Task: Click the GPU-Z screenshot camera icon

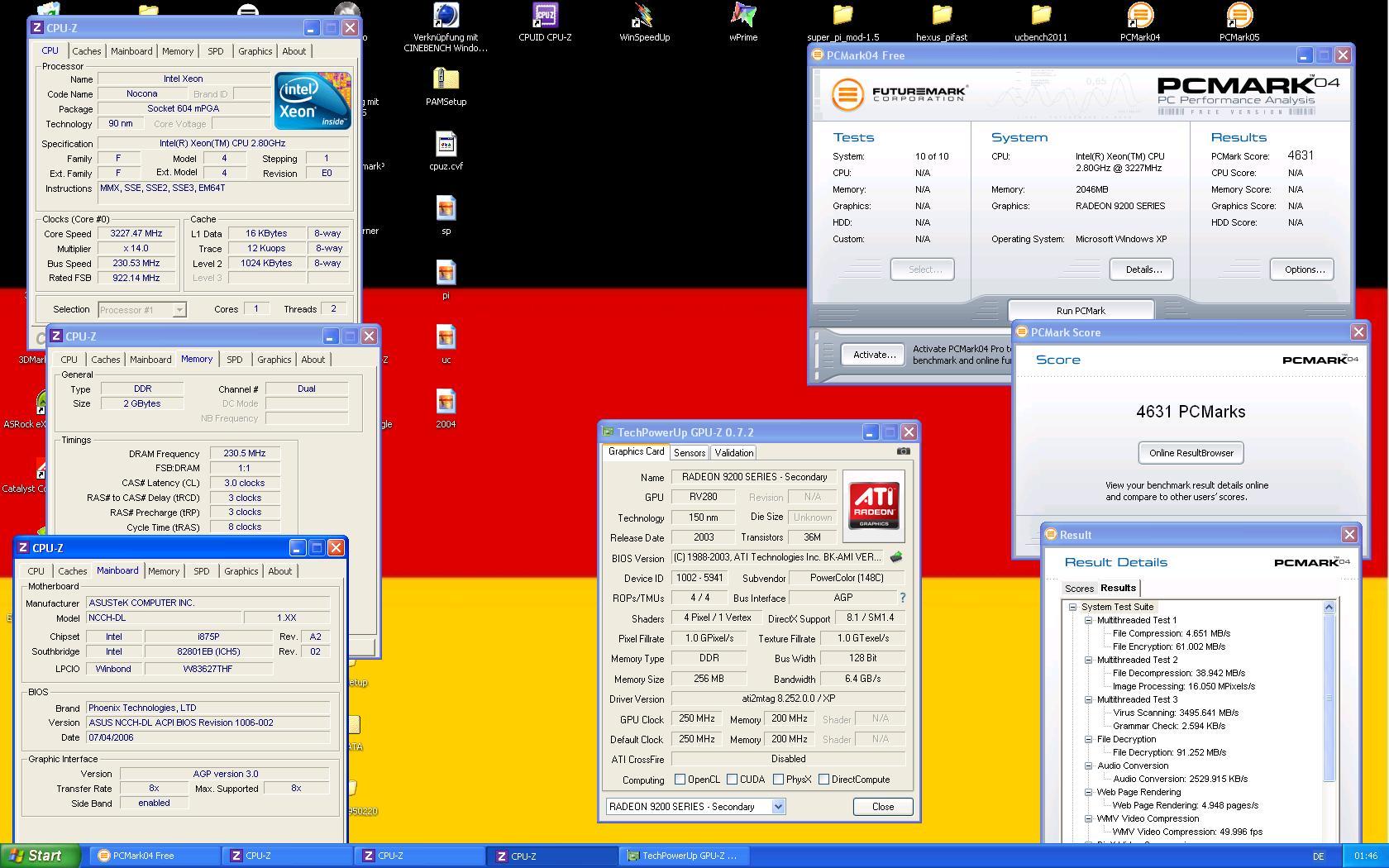Action: [x=903, y=451]
